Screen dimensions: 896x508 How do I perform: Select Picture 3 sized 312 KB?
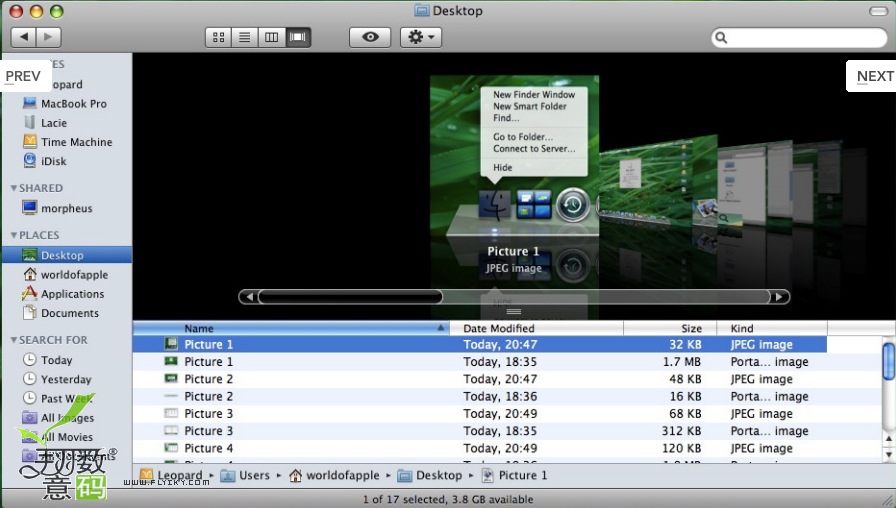click(x=507, y=430)
